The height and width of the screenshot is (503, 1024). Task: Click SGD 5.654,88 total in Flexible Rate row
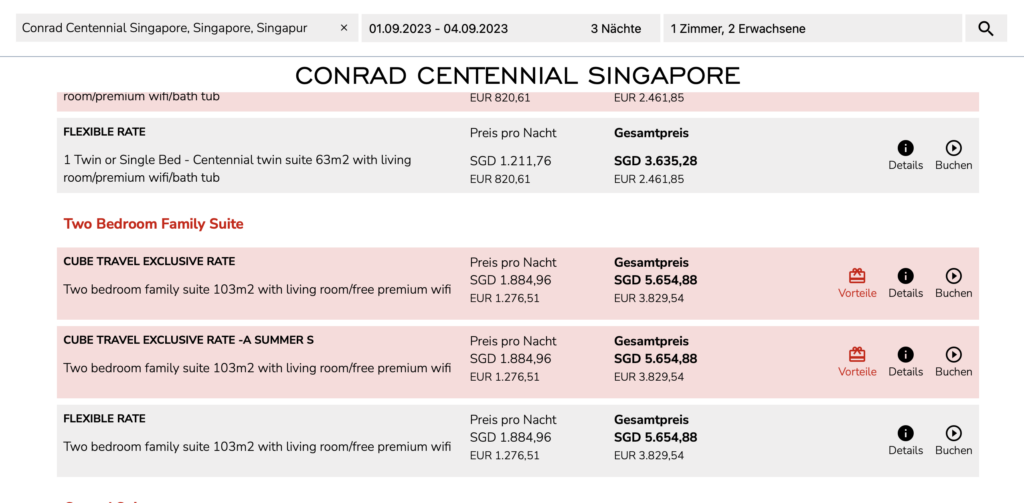[x=655, y=437]
